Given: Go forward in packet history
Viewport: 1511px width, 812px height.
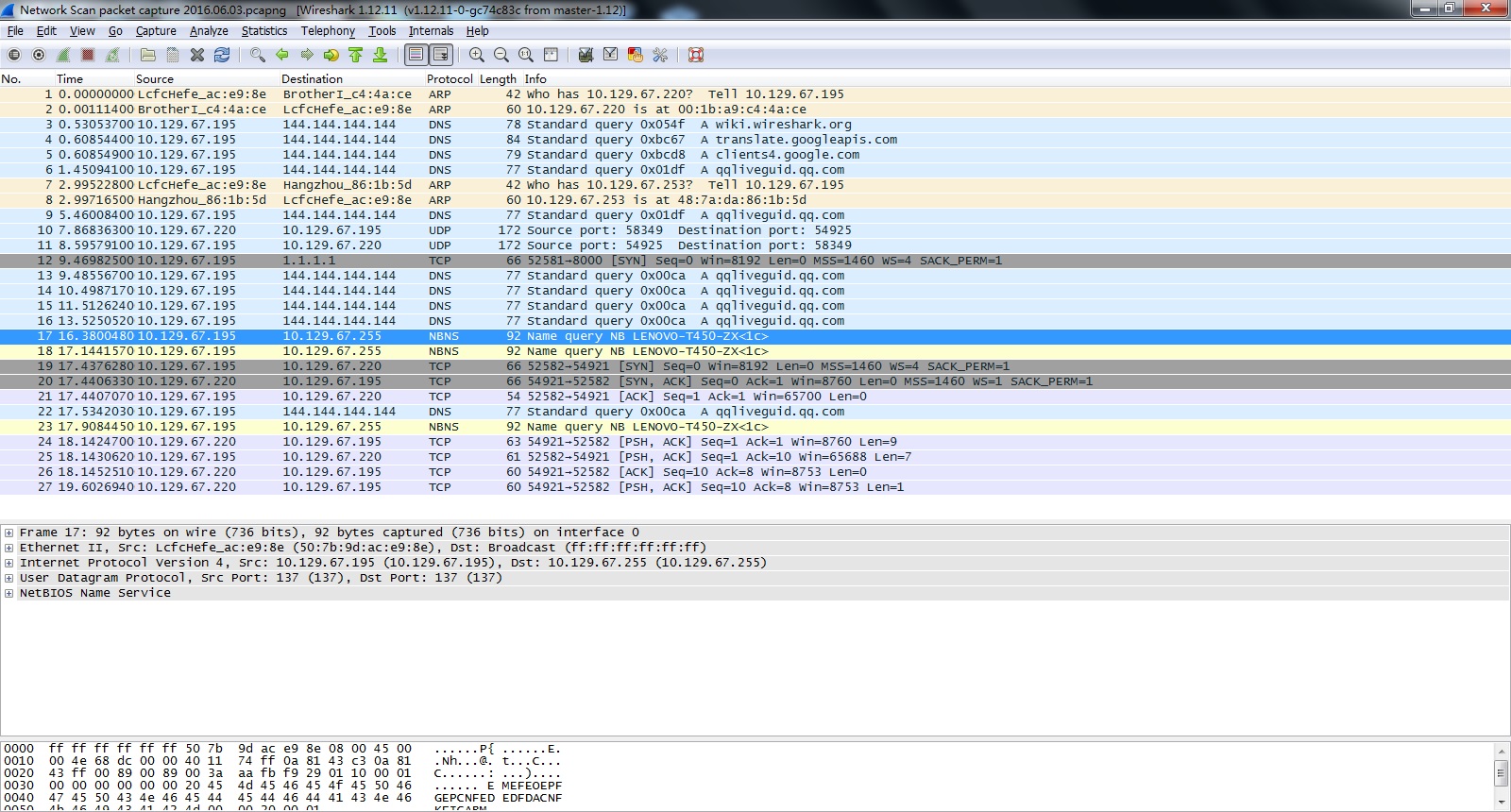Looking at the screenshot, I should point(306,55).
